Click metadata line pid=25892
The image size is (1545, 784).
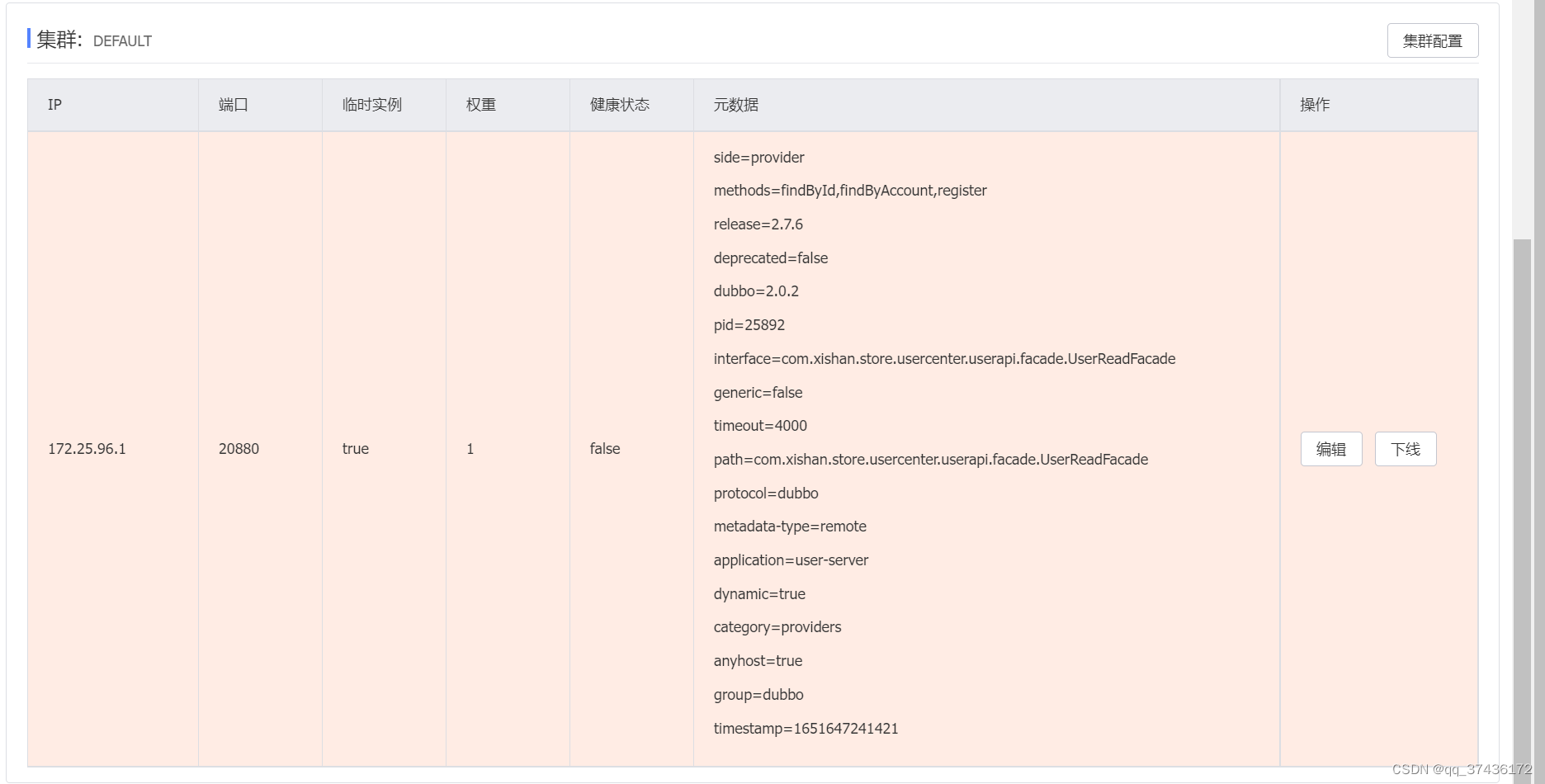click(749, 325)
